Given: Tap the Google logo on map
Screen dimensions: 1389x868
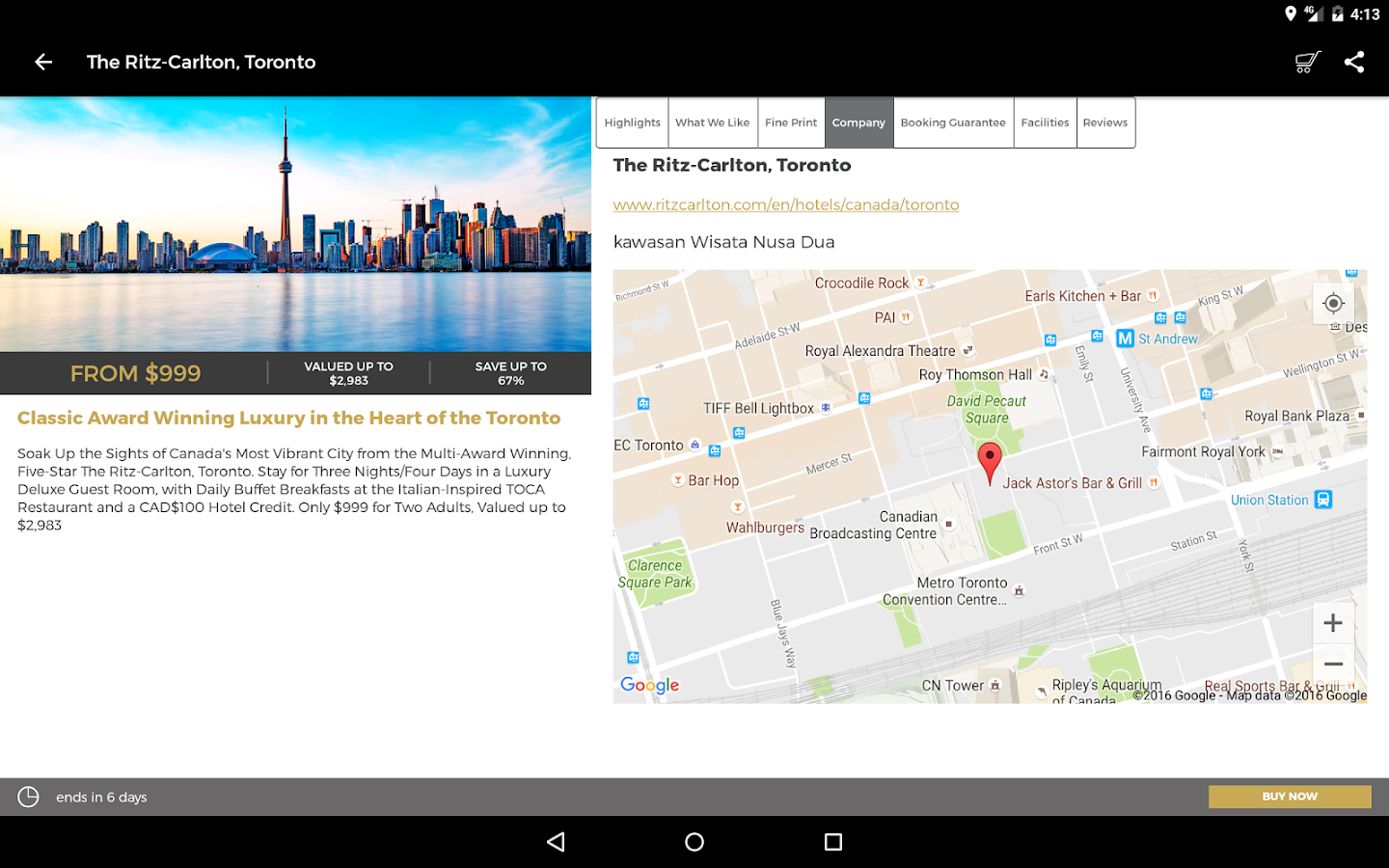Looking at the screenshot, I should coord(650,685).
